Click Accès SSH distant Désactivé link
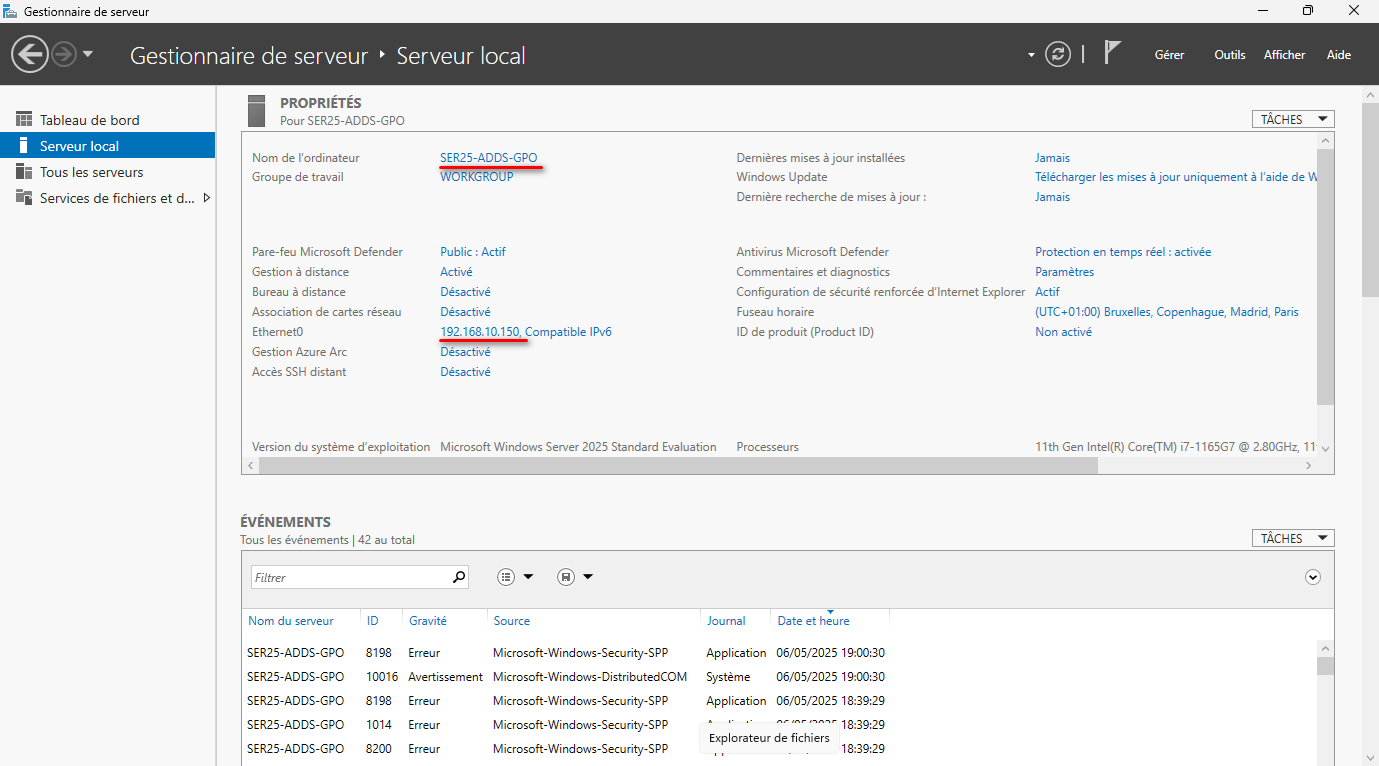The image size is (1379, 766). click(x=465, y=372)
